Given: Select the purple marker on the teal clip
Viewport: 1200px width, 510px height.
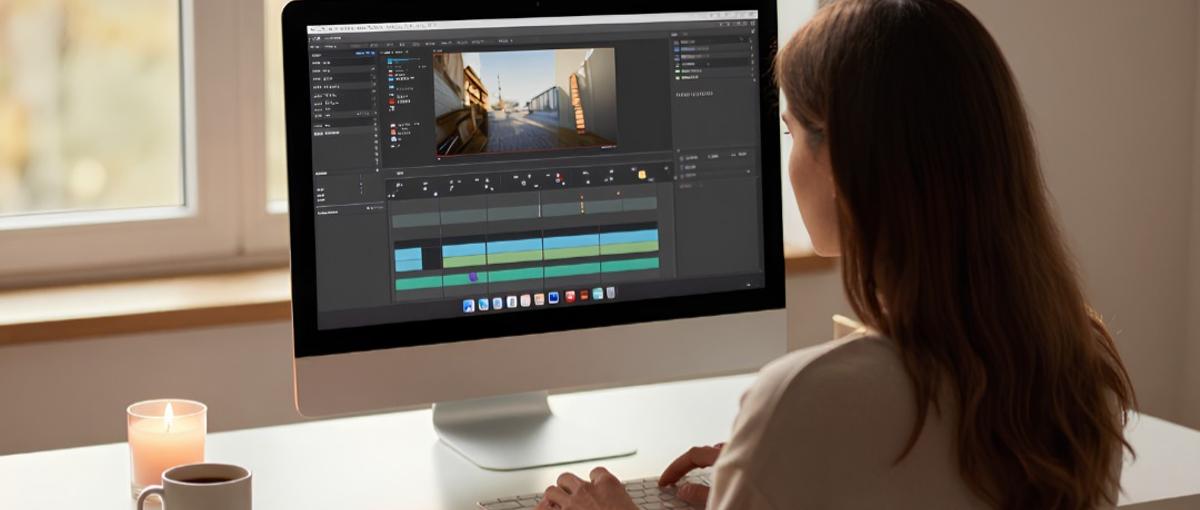Looking at the screenshot, I should [473, 277].
